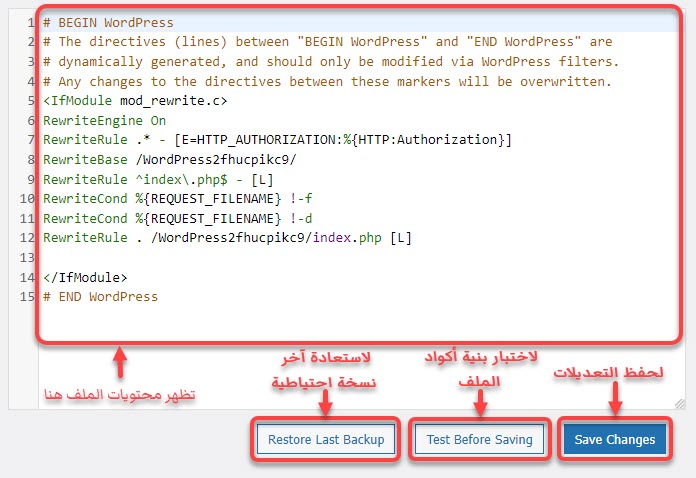Click the editor resize handle corner
Image resolution: width=696 pixels, height=478 pixels.
[679, 403]
